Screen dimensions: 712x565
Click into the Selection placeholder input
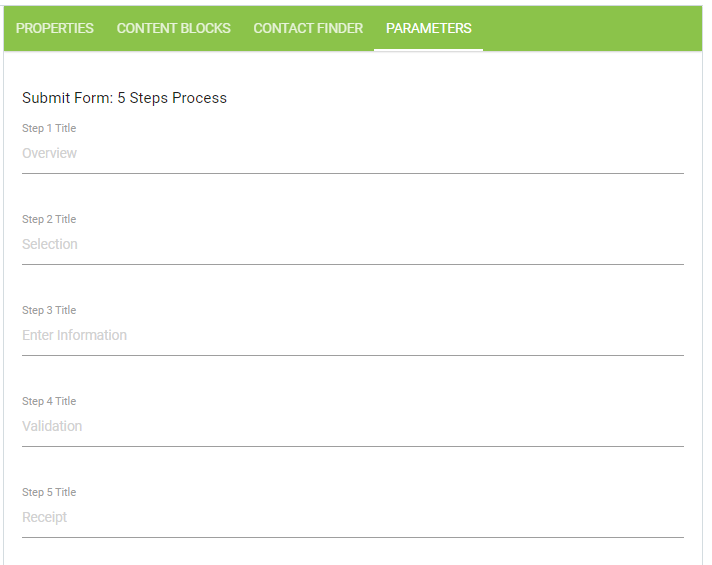(352, 245)
